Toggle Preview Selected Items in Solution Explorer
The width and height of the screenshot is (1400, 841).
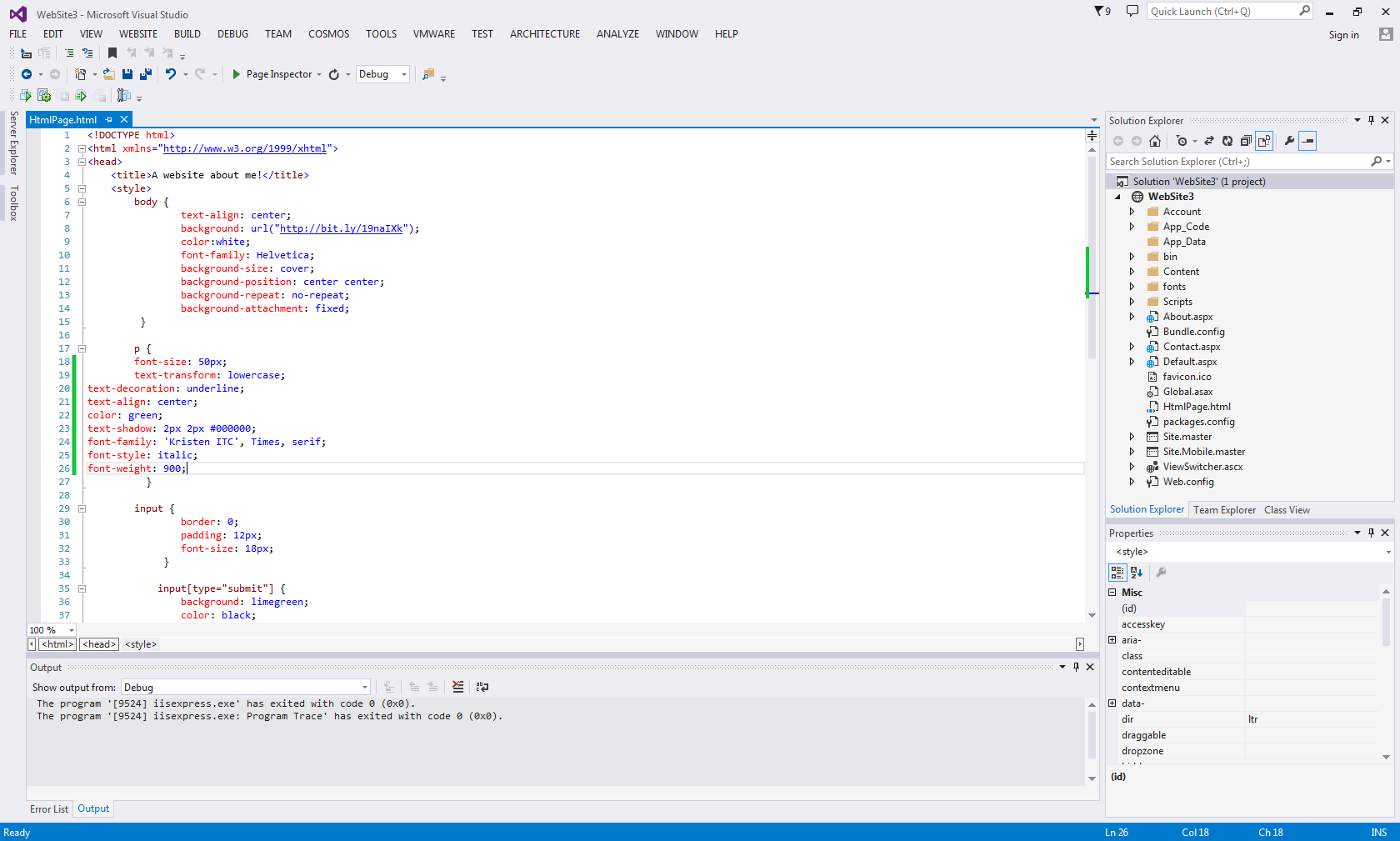click(x=1307, y=141)
